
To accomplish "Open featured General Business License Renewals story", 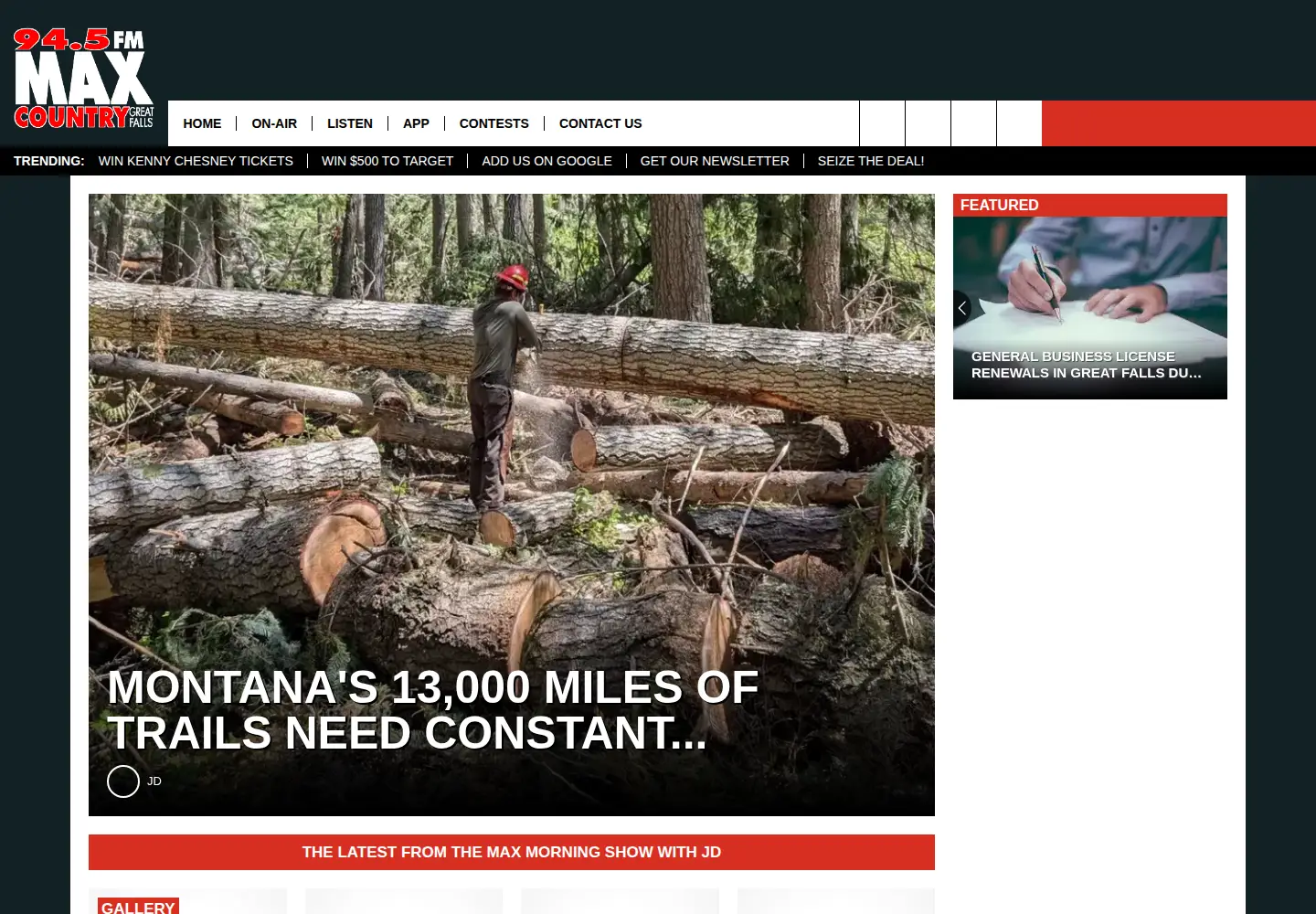I will [x=1087, y=365].
